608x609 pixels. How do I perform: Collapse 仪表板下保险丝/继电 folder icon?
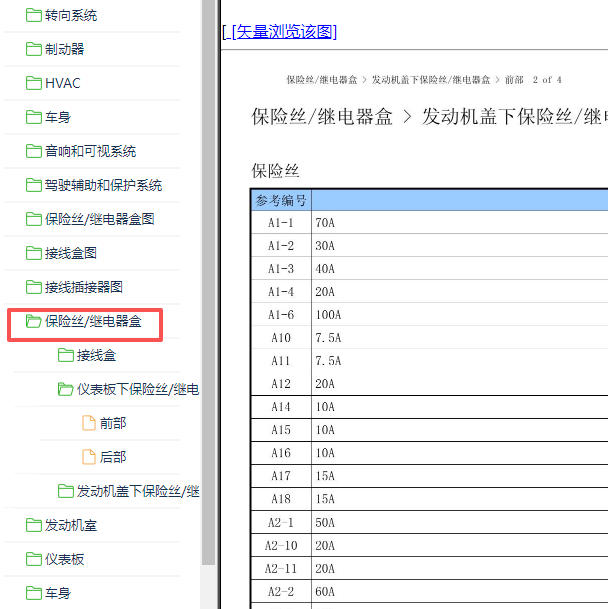click(66, 389)
